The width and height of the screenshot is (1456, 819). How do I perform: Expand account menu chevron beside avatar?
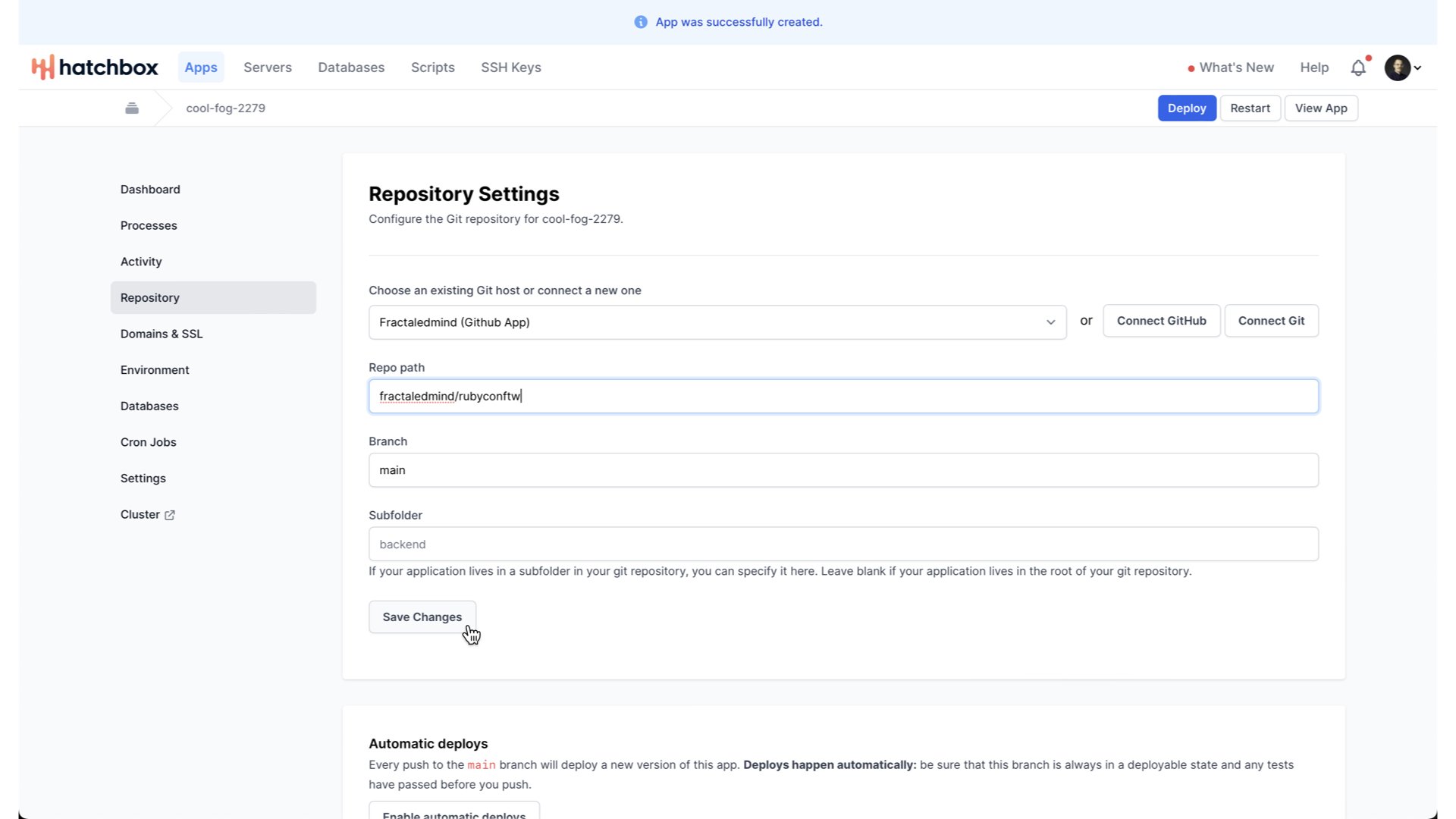(1417, 67)
